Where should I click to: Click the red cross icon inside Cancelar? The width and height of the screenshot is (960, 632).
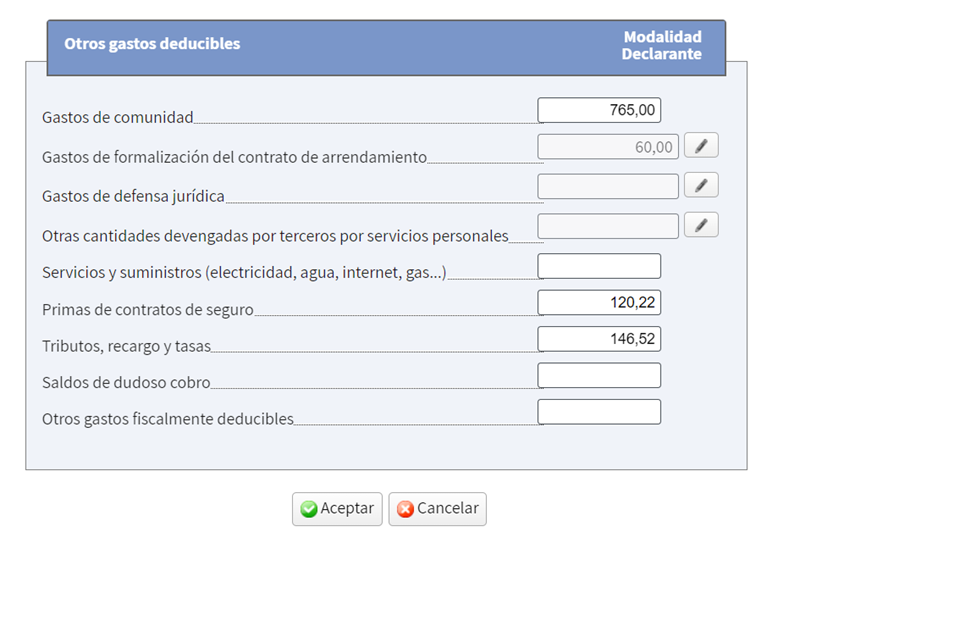[x=405, y=509]
